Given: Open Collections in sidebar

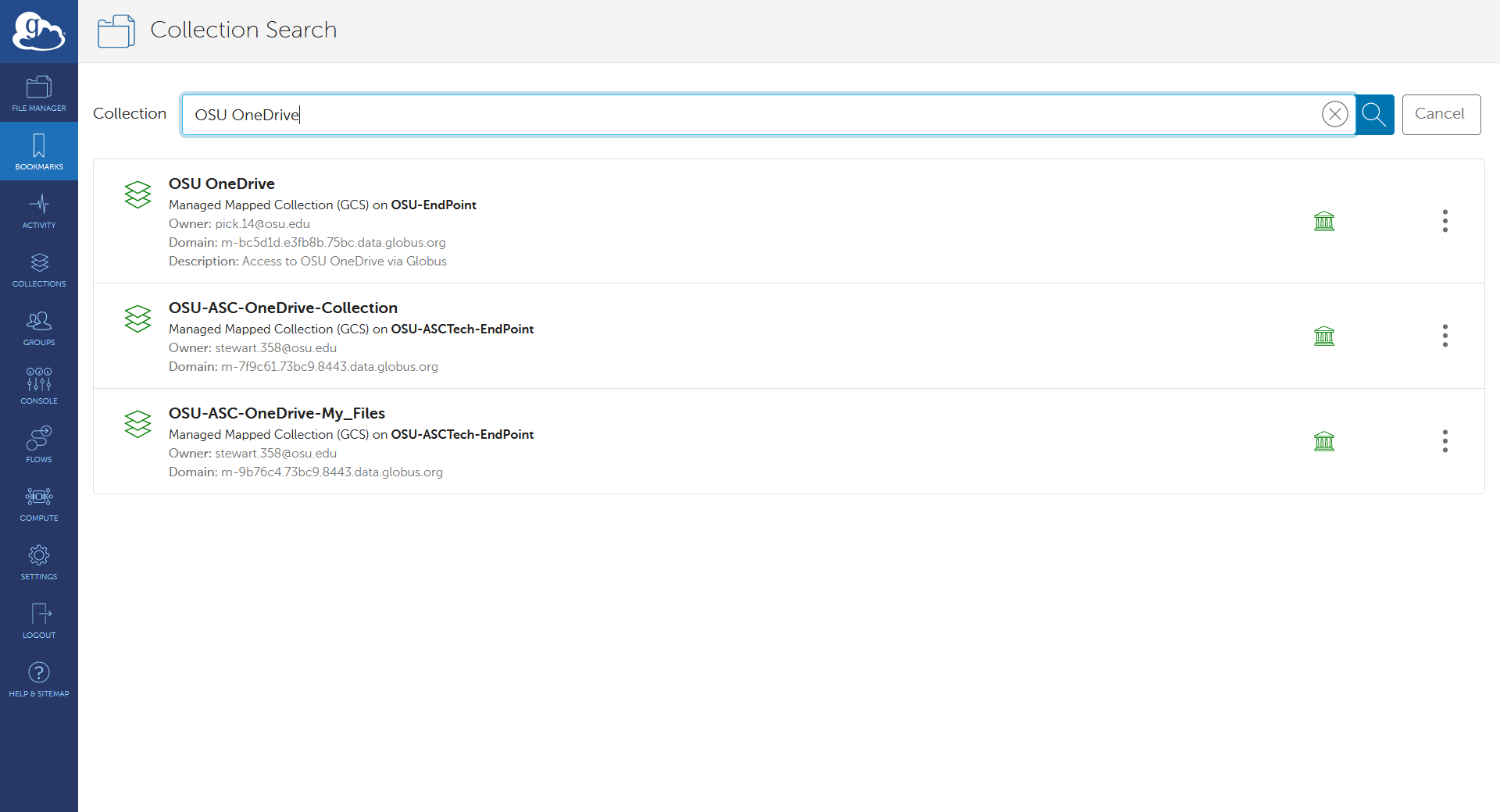Looking at the screenshot, I should pos(39,269).
